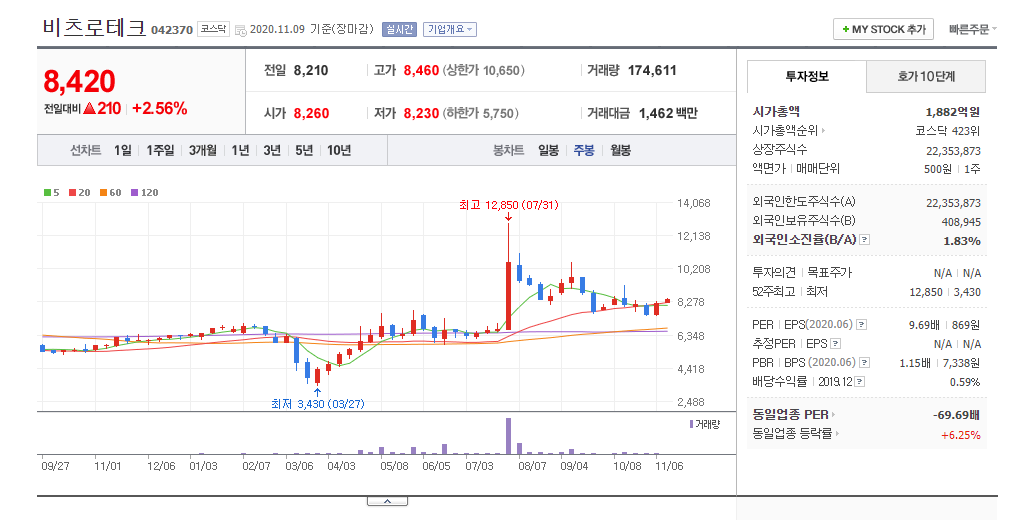The height and width of the screenshot is (520, 1035).
Task: Expand the 기업개요 dropdown
Action: point(450,30)
